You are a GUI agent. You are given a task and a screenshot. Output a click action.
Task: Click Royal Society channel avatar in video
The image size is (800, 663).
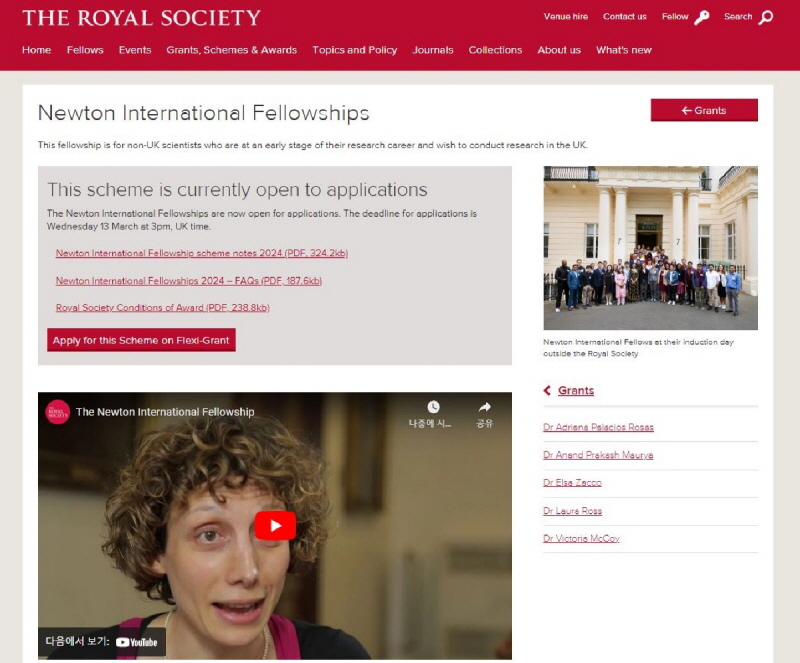tap(58, 412)
